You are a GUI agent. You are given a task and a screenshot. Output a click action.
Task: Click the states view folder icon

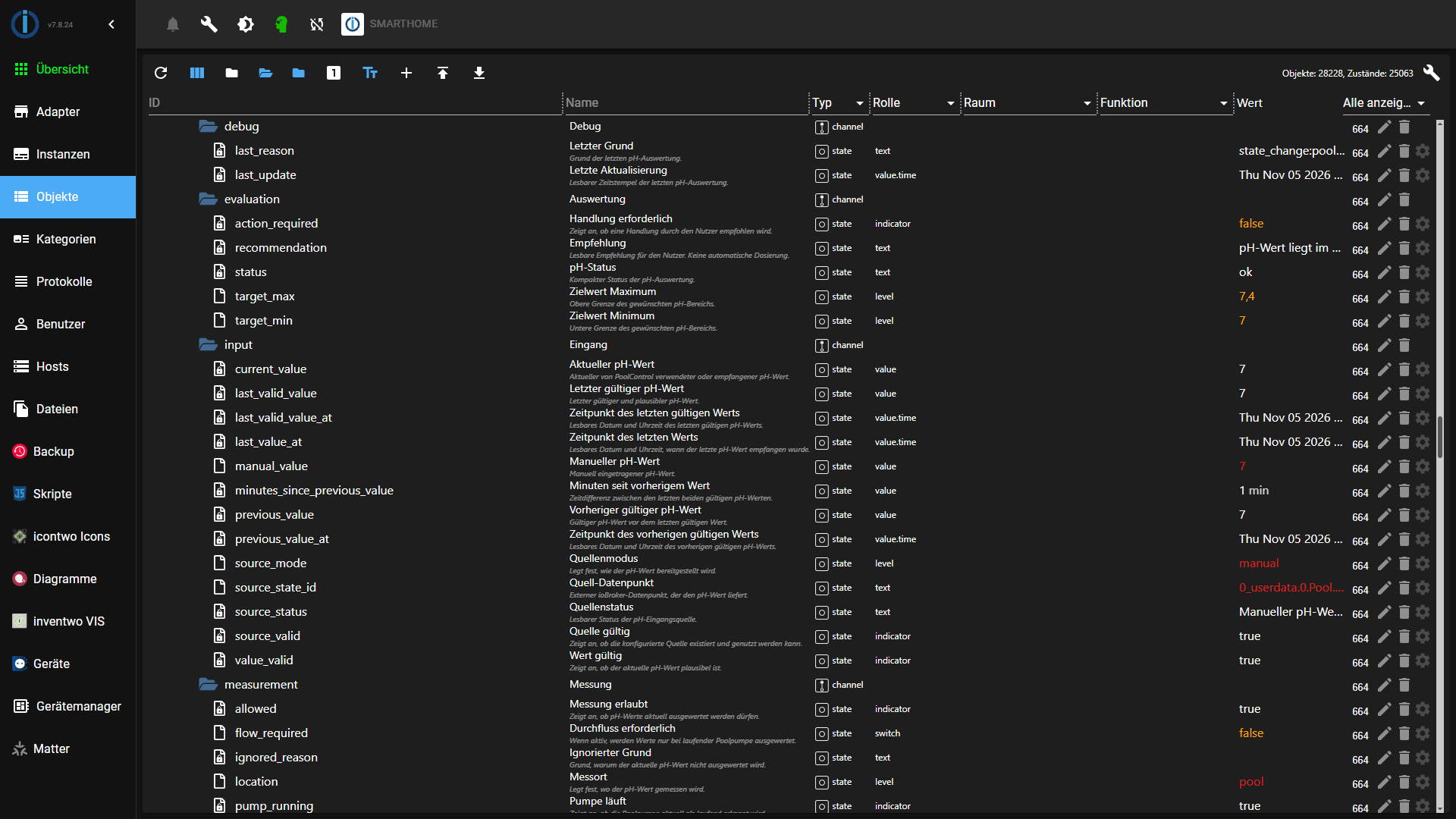pyautogui.click(x=299, y=73)
